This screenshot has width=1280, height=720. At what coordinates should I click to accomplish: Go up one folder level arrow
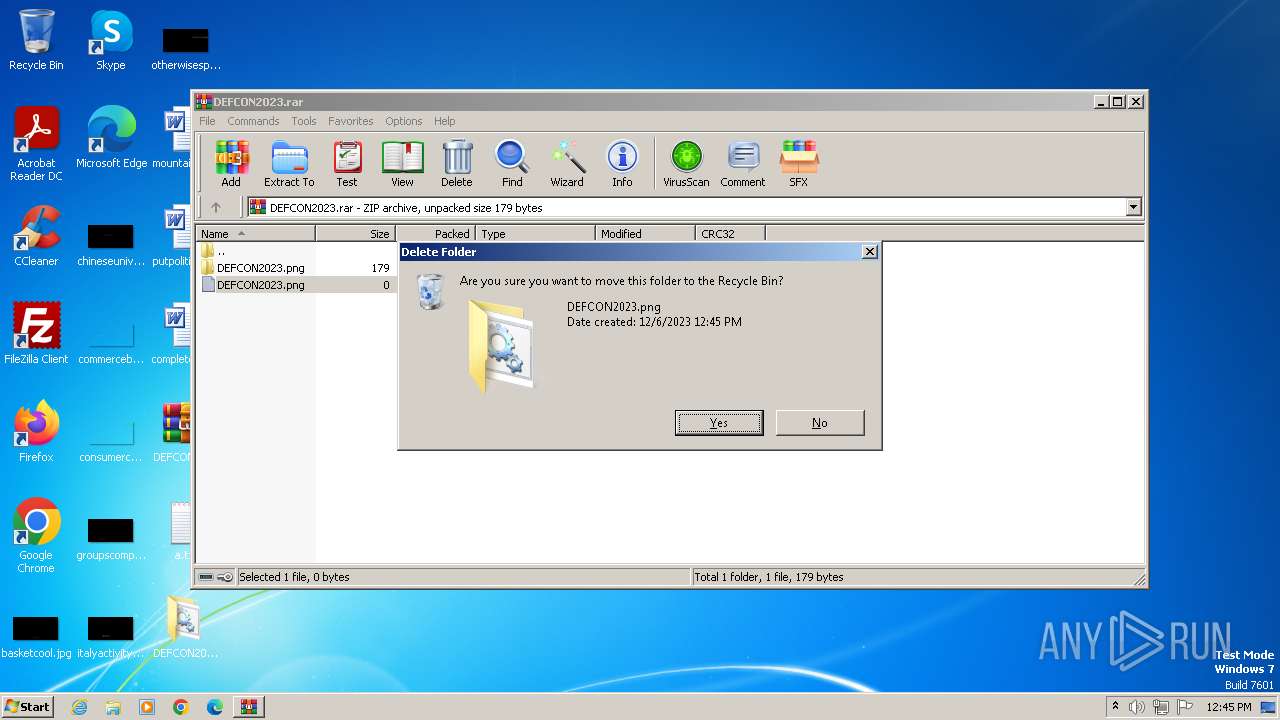(216, 208)
